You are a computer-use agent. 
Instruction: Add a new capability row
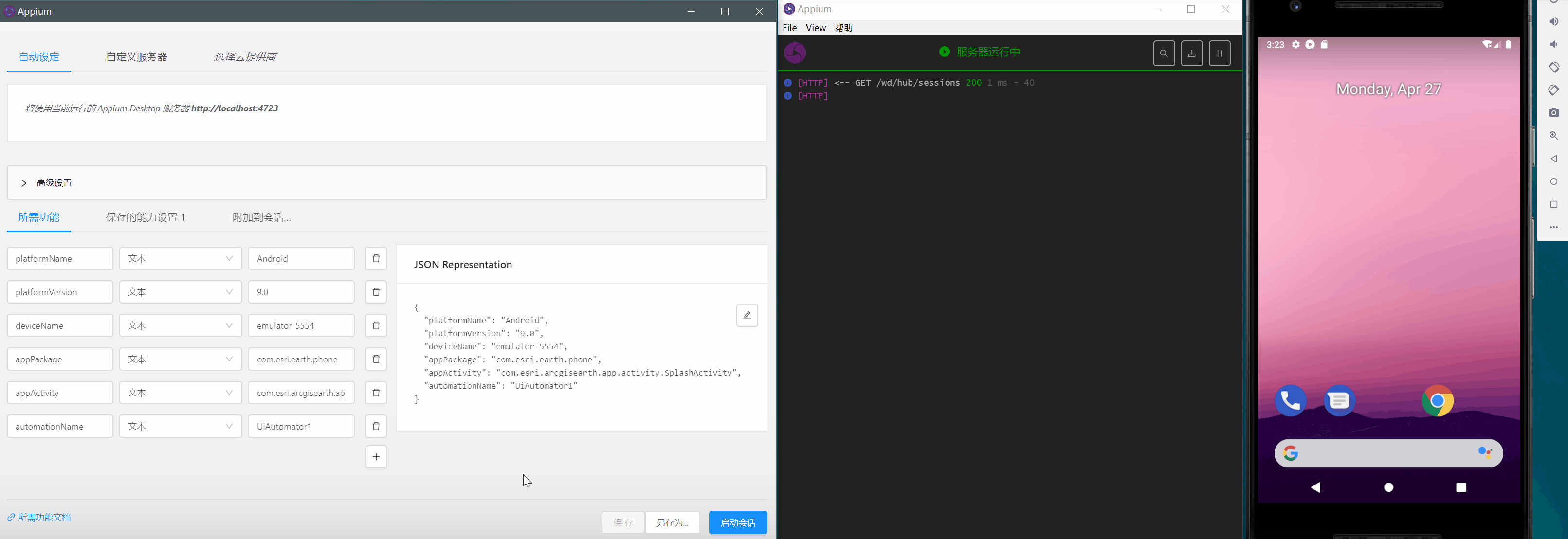pyautogui.click(x=376, y=457)
